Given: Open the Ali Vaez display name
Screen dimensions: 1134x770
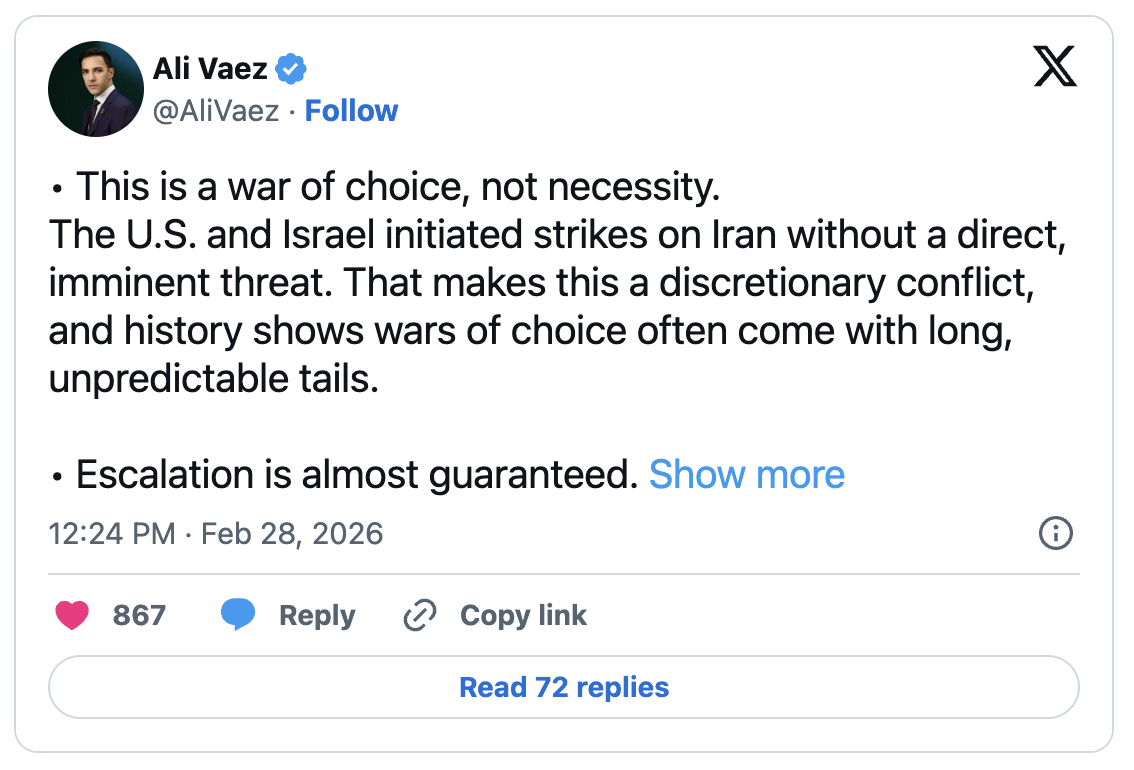Looking at the screenshot, I should pyautogui.click(x=210, y=70).
